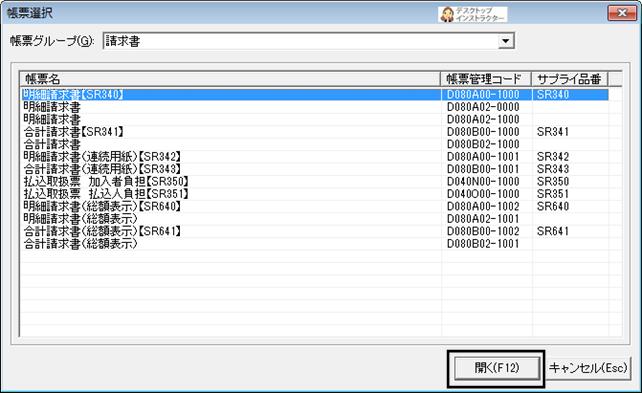642x393 pixels.
Task: Click the 開く(F12) button
Action: 497,368
